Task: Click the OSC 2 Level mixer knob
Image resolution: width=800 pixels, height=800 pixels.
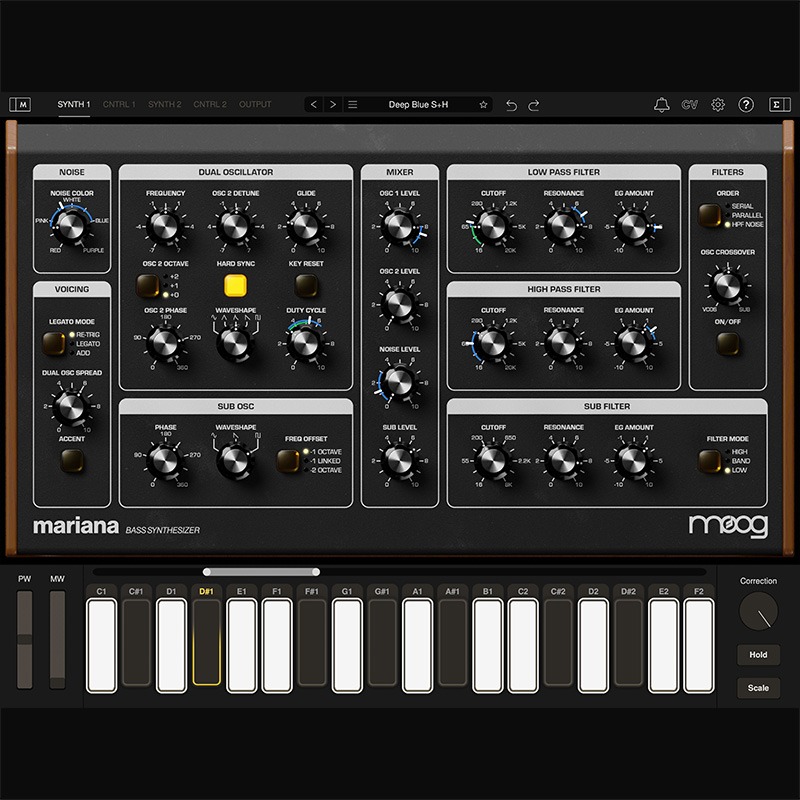Action: click(x=399, y=304)
